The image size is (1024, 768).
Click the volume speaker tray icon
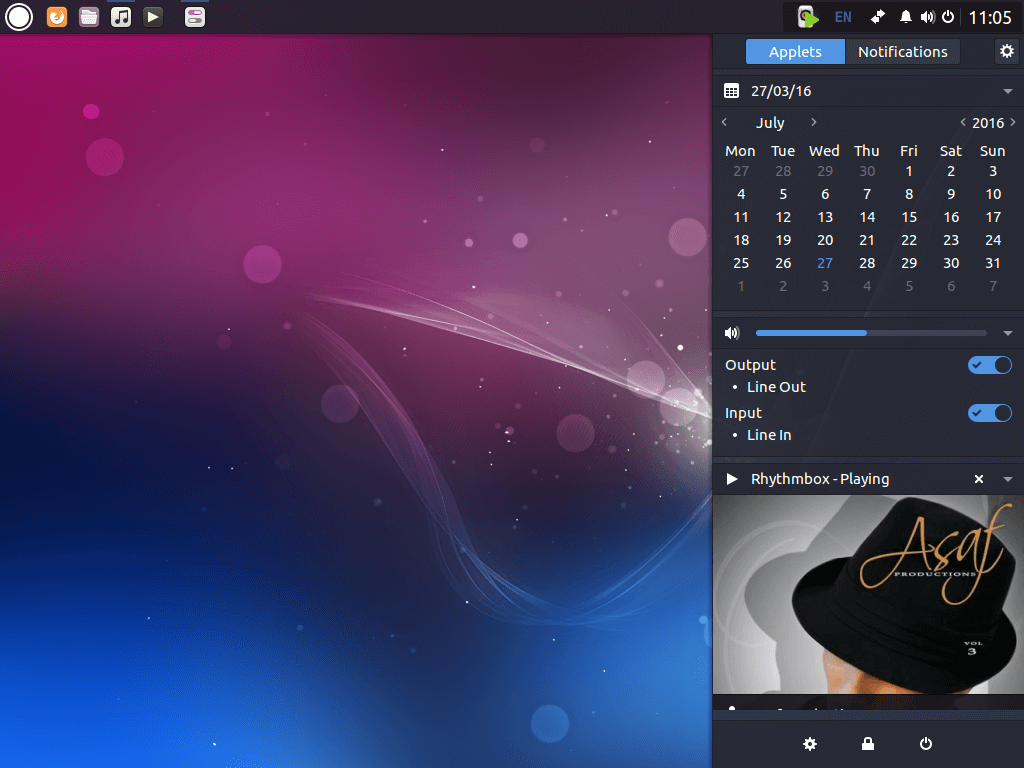pos(927,17)
